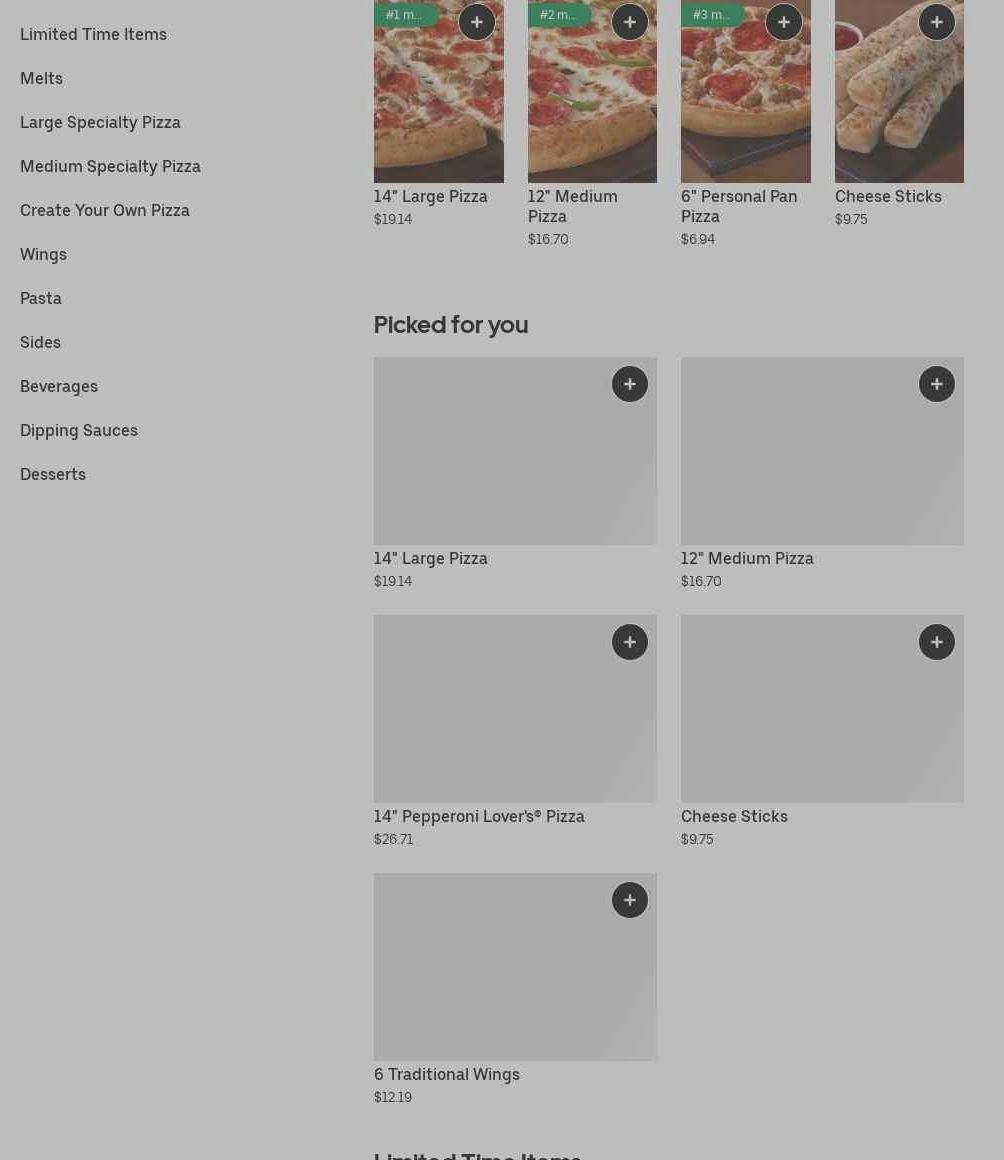Add 14" Pepperoni Lover's Pizza to cart
Viewport: 1004px width, 1160px height.
[x=630, y=642]
